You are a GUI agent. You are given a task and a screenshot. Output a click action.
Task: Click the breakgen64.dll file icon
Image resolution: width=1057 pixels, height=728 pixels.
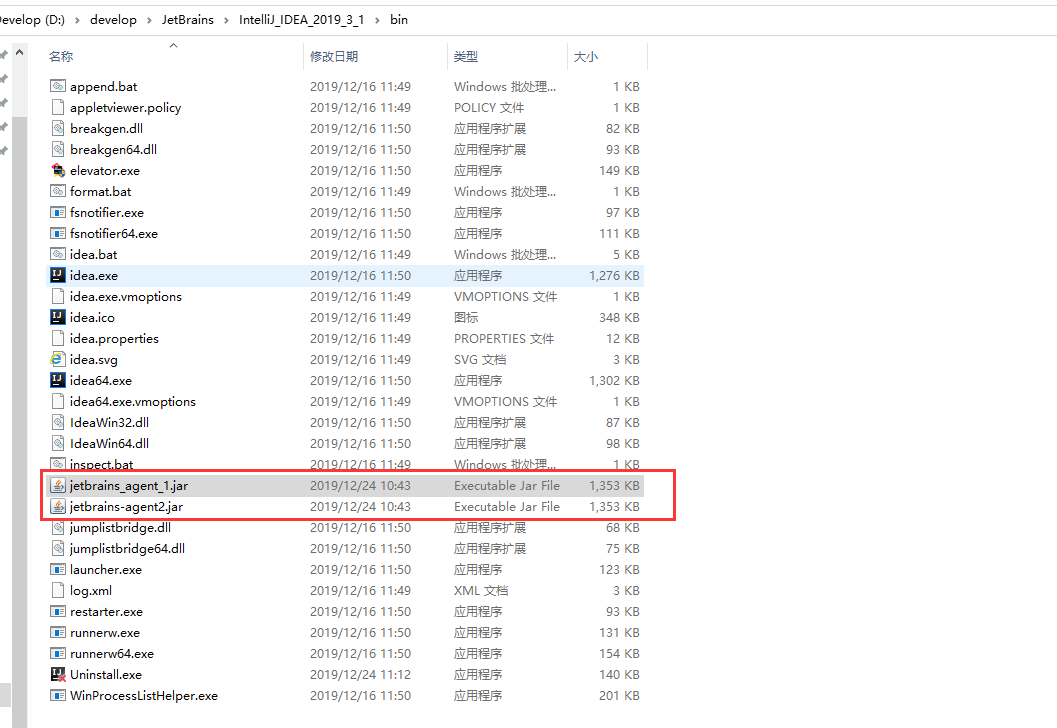pos(58,149)
